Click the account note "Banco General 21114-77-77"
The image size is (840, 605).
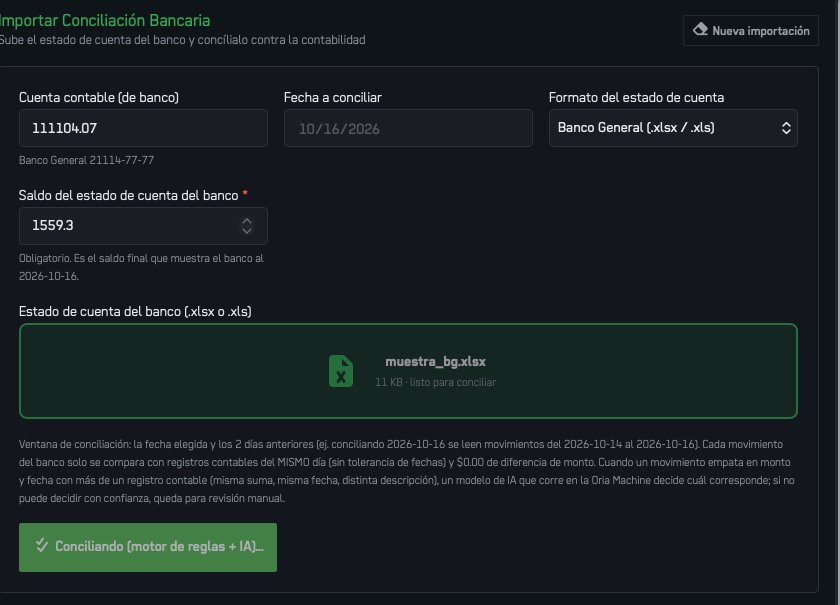coord(86,160)
